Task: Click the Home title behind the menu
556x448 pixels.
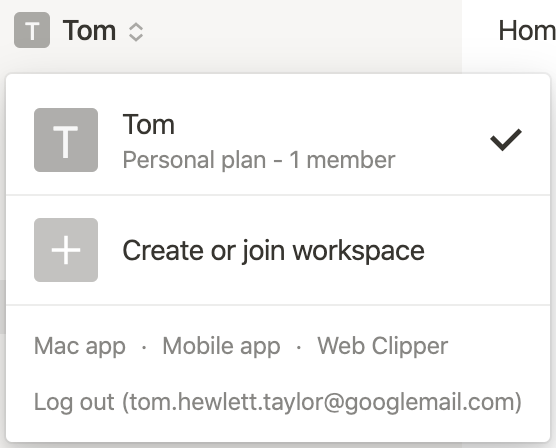Action: pos(527,31)
